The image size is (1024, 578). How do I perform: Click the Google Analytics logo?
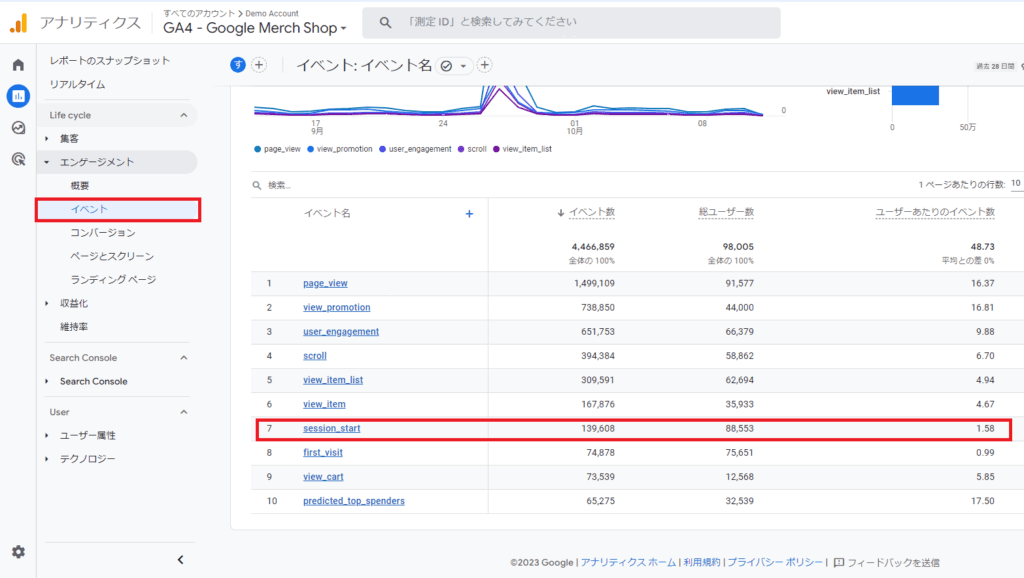(19, 24)
